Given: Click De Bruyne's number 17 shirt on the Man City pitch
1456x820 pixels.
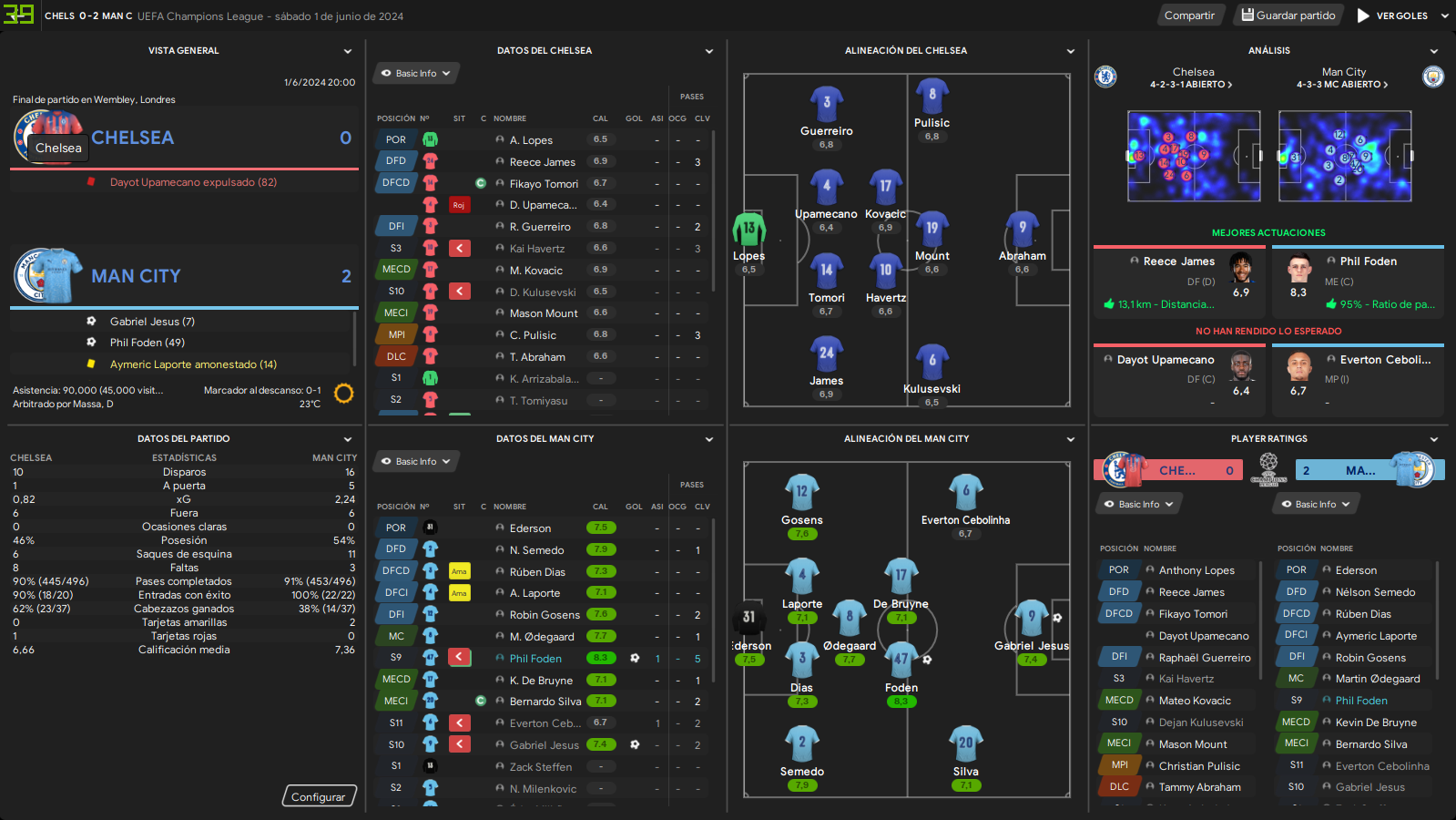Looking at the screenshot, I should [901, 576].
